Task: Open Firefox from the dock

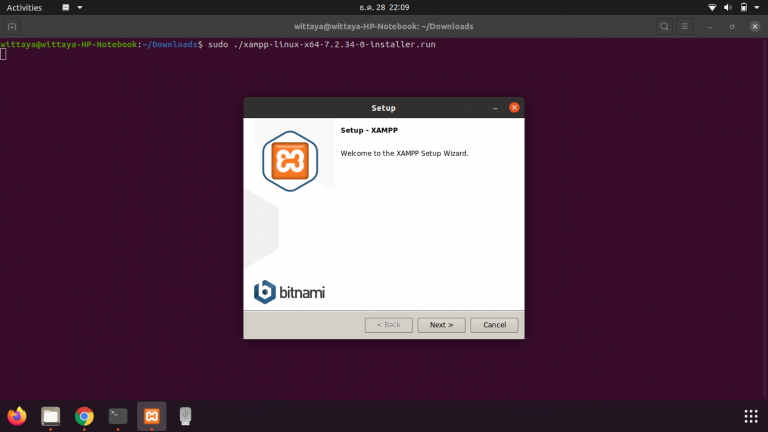Action: (17, 416)
